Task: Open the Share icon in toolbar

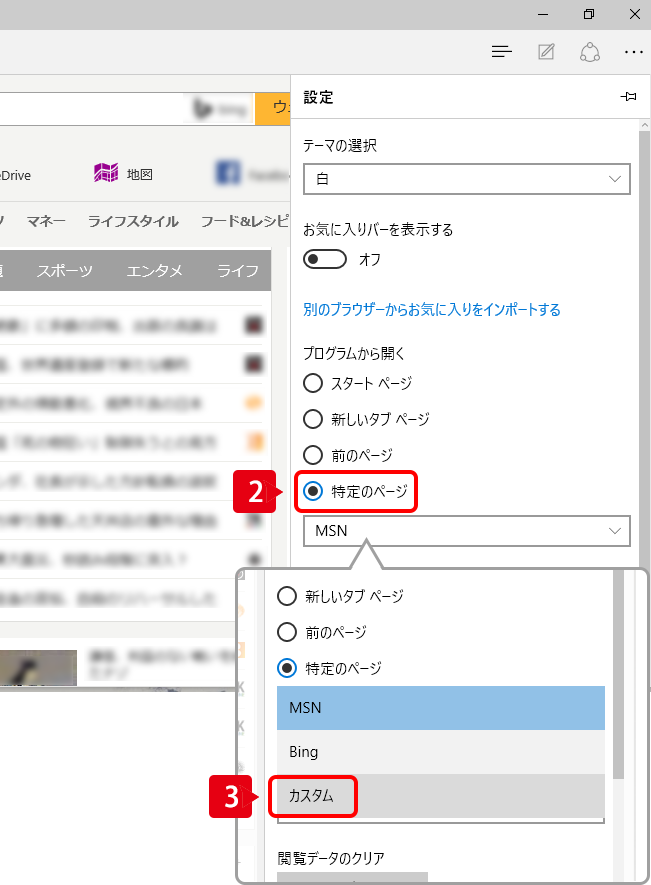Action: (x=589, y=52)
